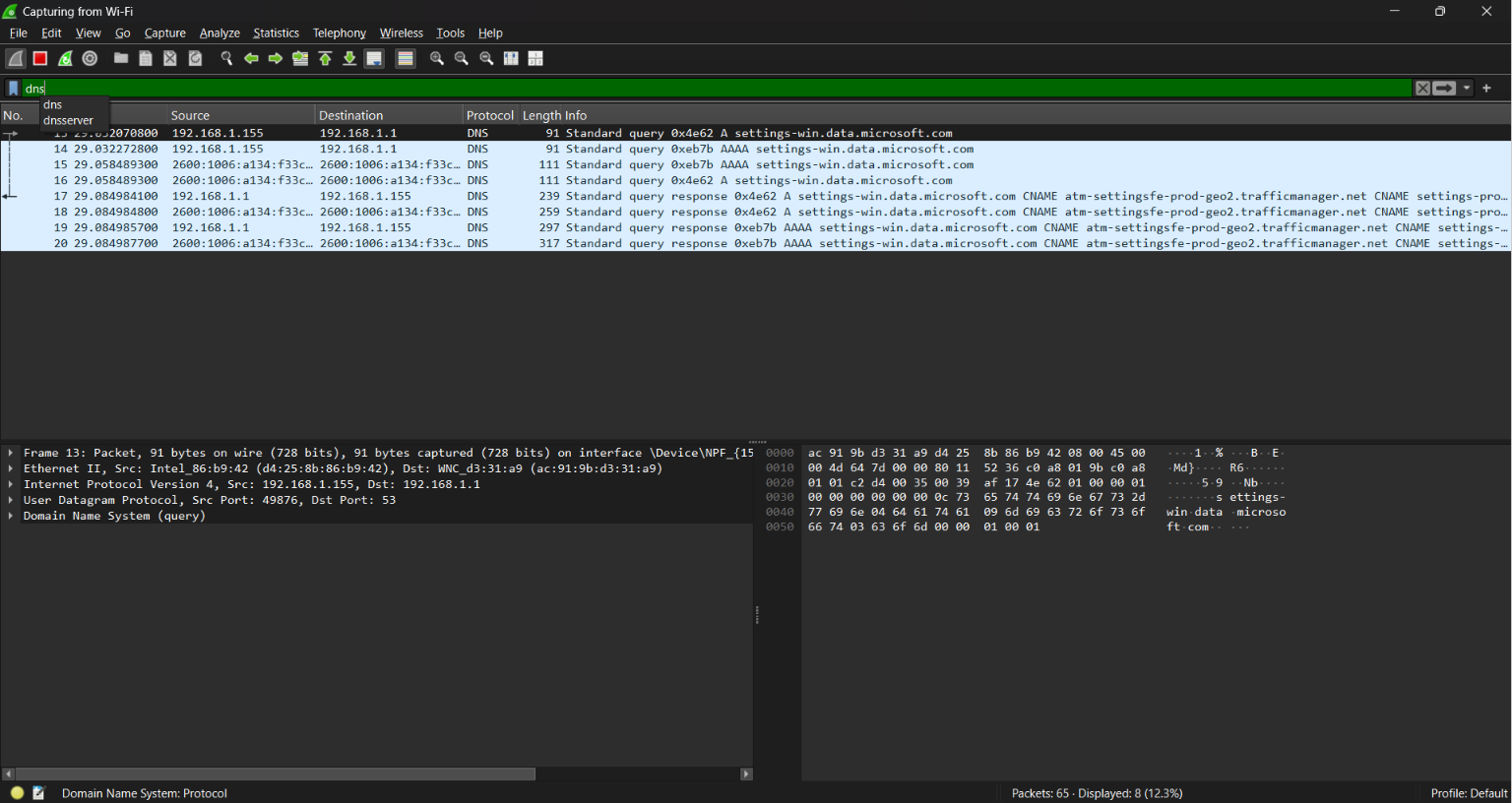The width and height of the screenshot is (1512, 803).
Task: Click 'Packets: 65 · Displayed: 8' status text
Action: click(1097, 793)
